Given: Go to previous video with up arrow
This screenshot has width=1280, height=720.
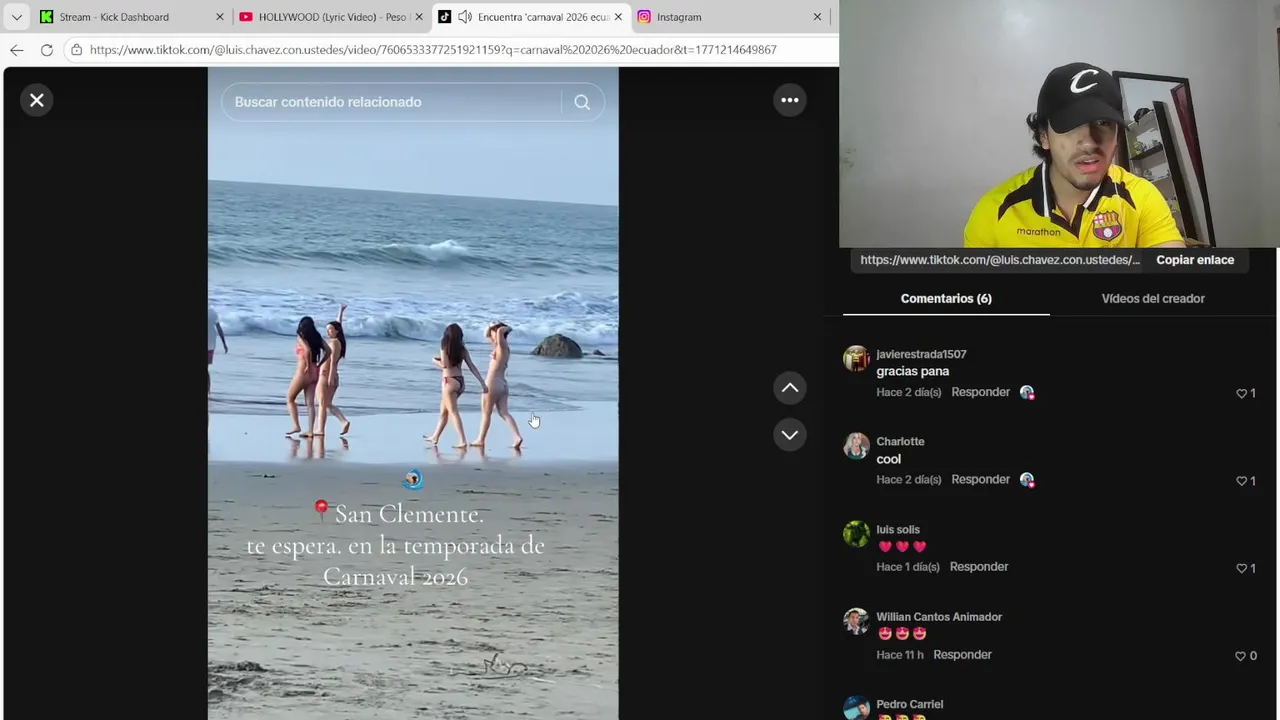Looking at the screenshot, I should click(x=790, y=388).
